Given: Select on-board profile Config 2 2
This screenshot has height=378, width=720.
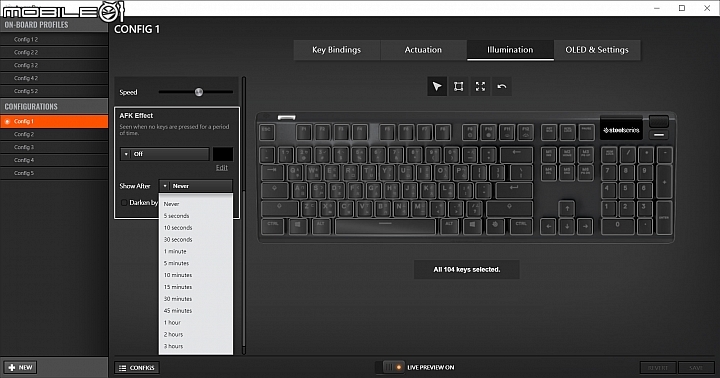Looking at the screenshot, I should click(54, 52).
